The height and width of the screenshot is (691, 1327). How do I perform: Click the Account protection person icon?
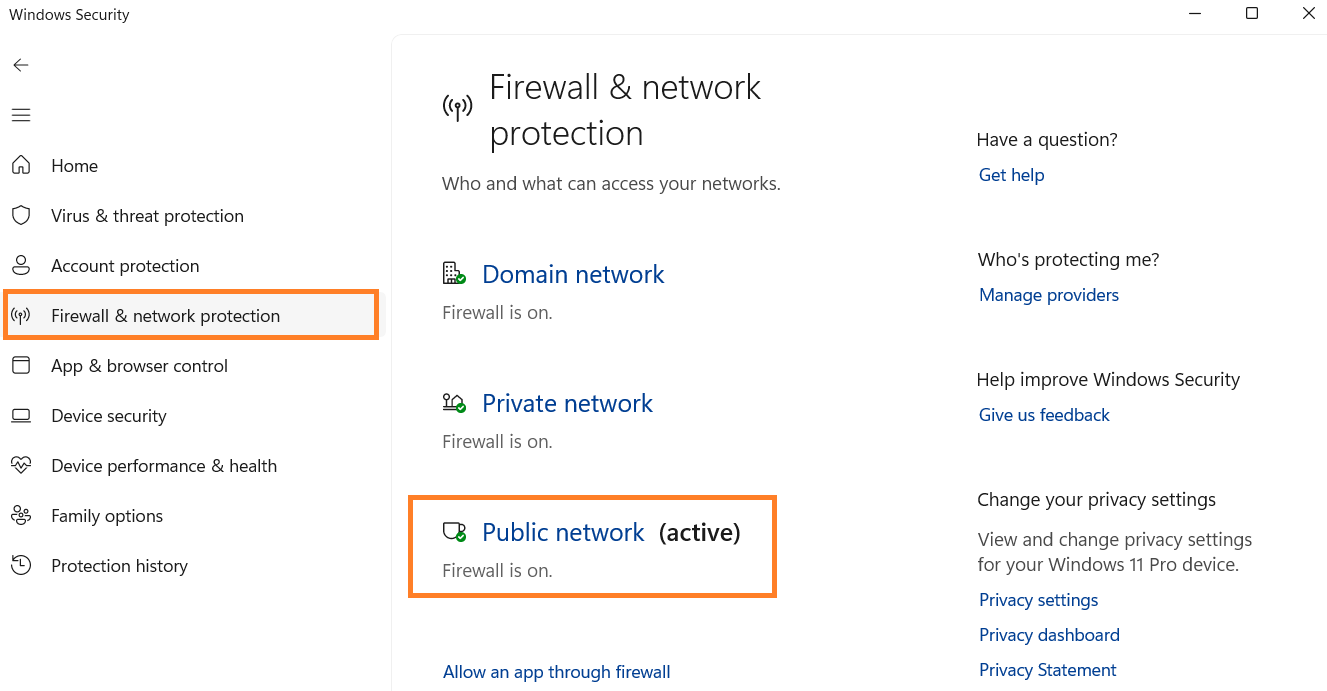point(21,266)
